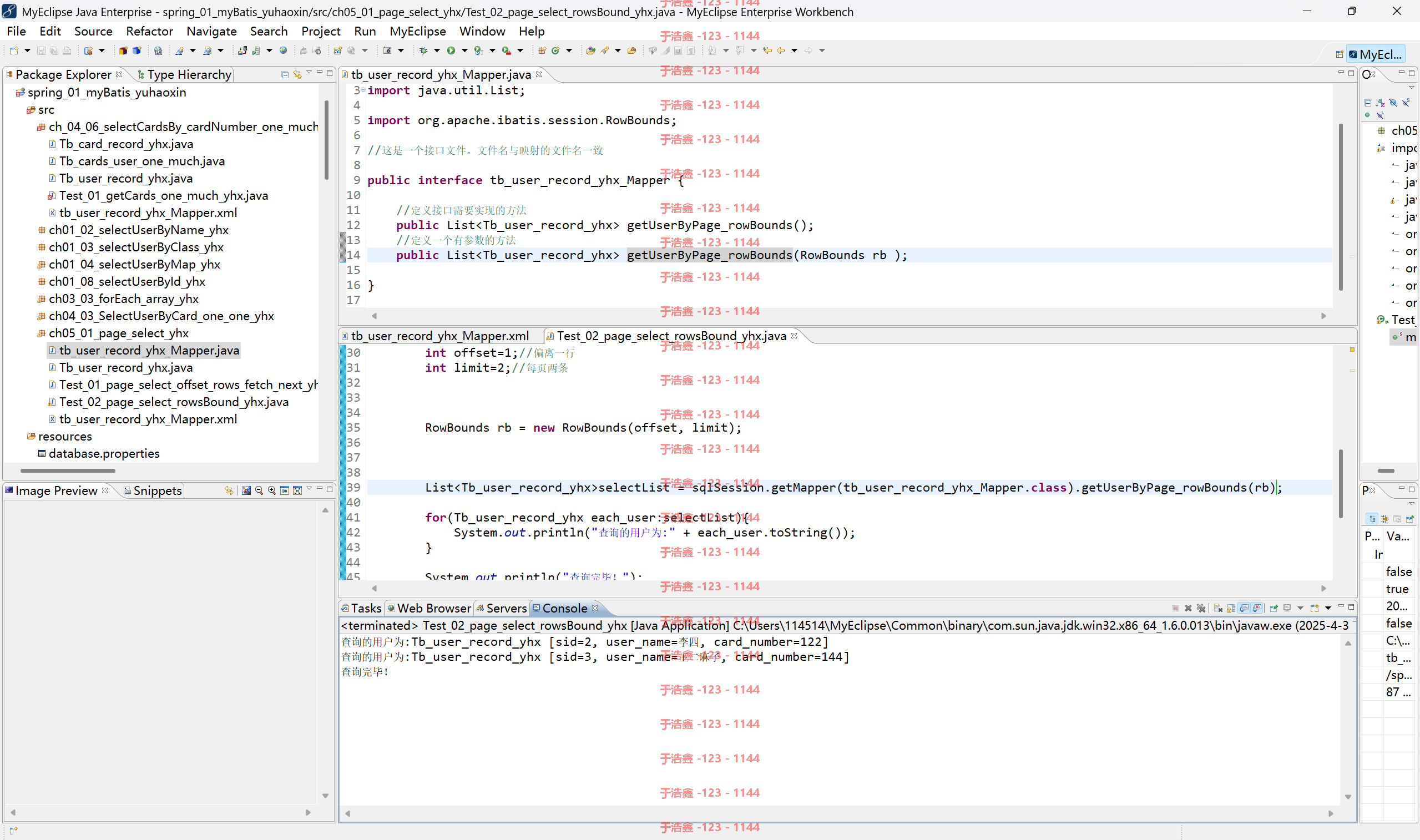The height and width of the screenshot is (840, 1420).
Task: Switch to tb_user_record_yhx_Mapper.xml editor tab
Action: click(x=435, y=336)
